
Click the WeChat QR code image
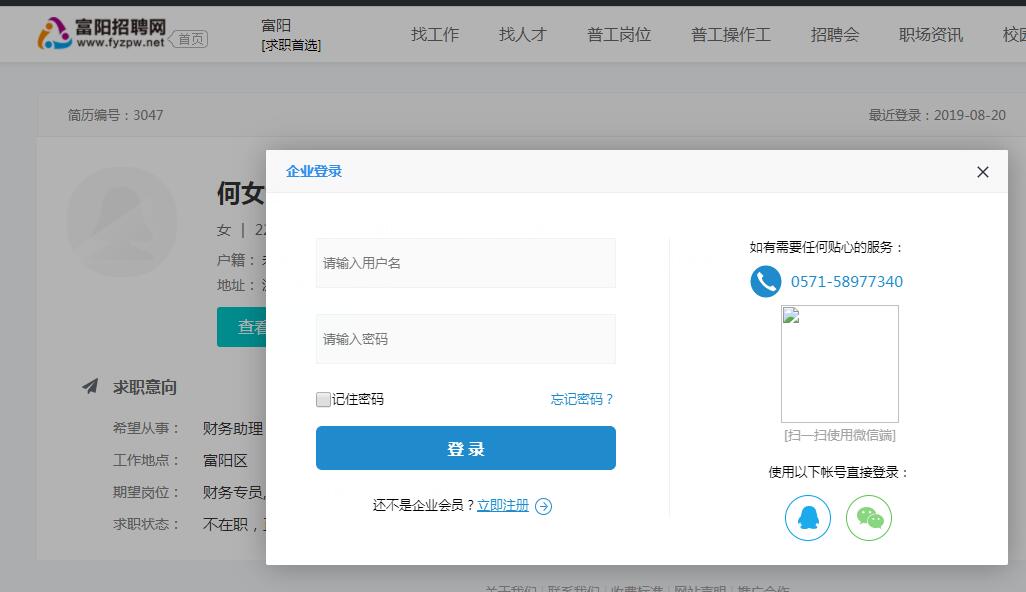(x=839, y=364)
